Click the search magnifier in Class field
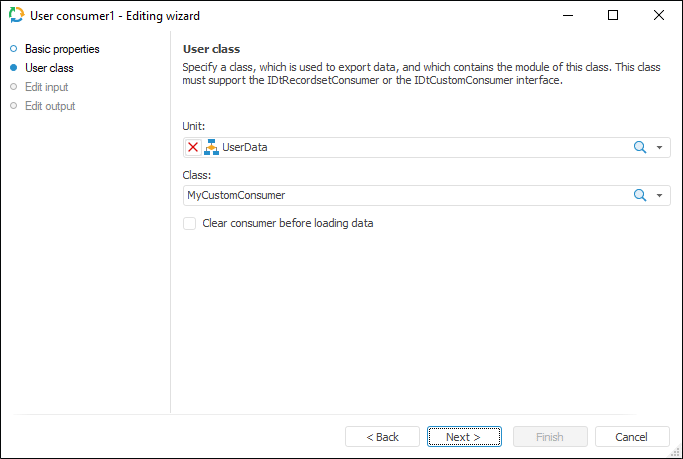This screenshot has width=683, height=459. tap(640, 195)
